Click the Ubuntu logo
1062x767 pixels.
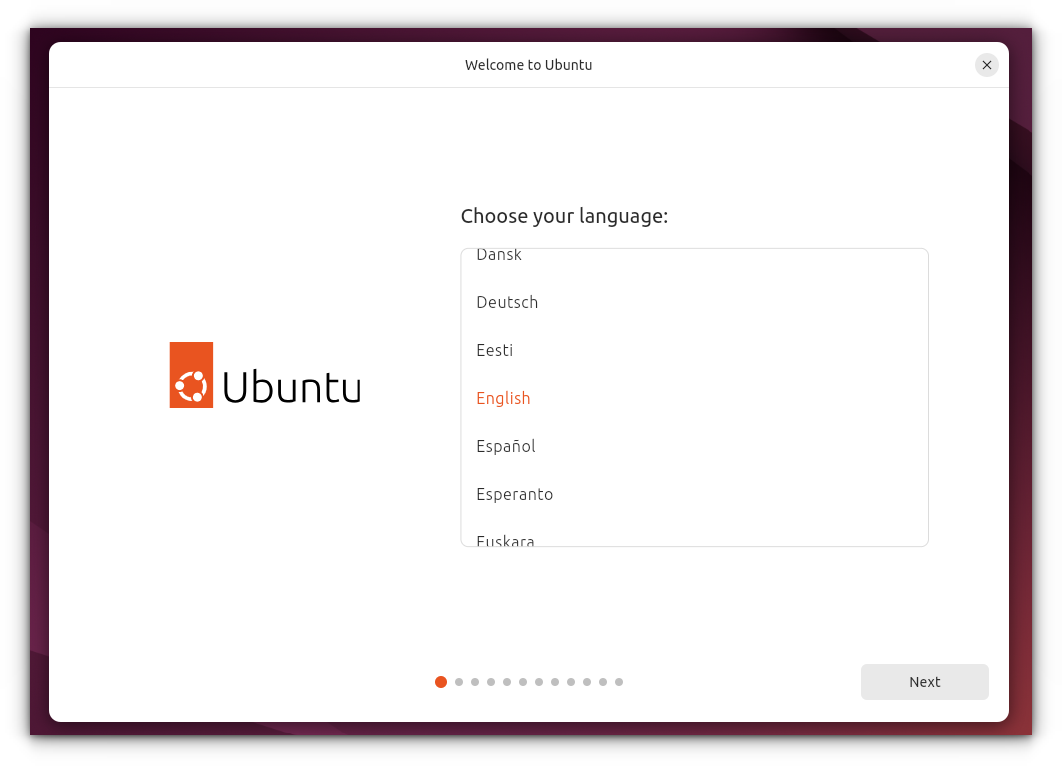pyautogui.click(x=264, y=375)
